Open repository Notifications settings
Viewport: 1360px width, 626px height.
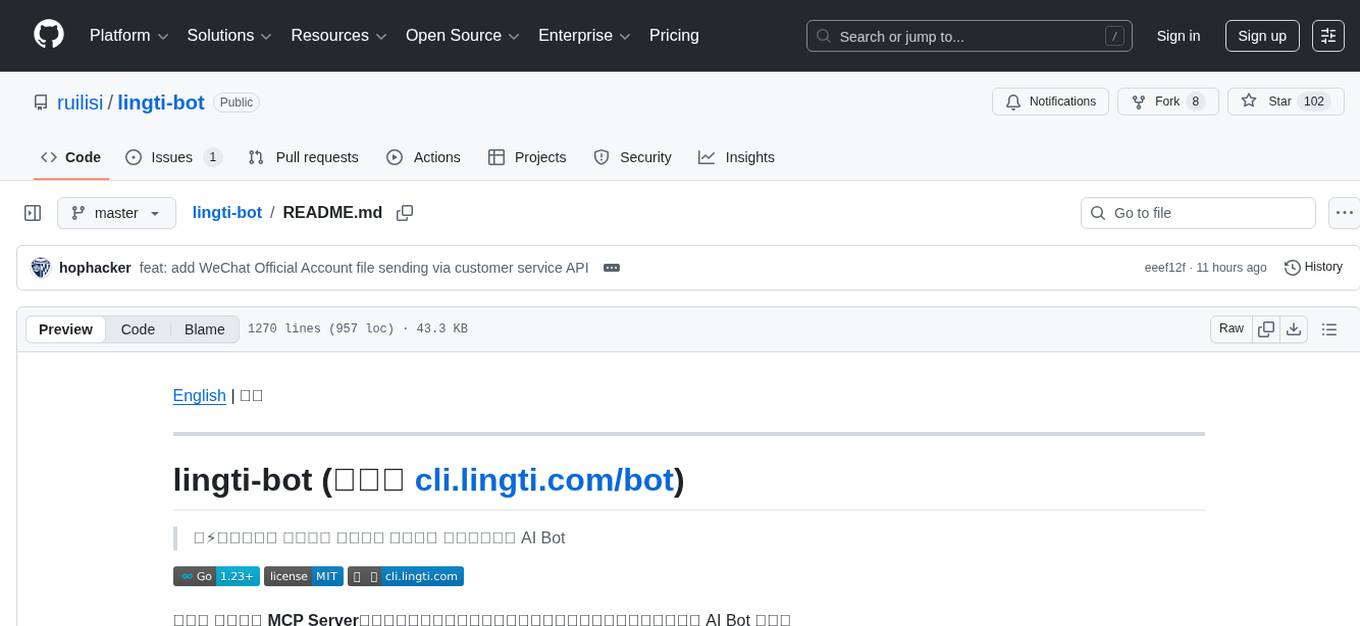1050,101
